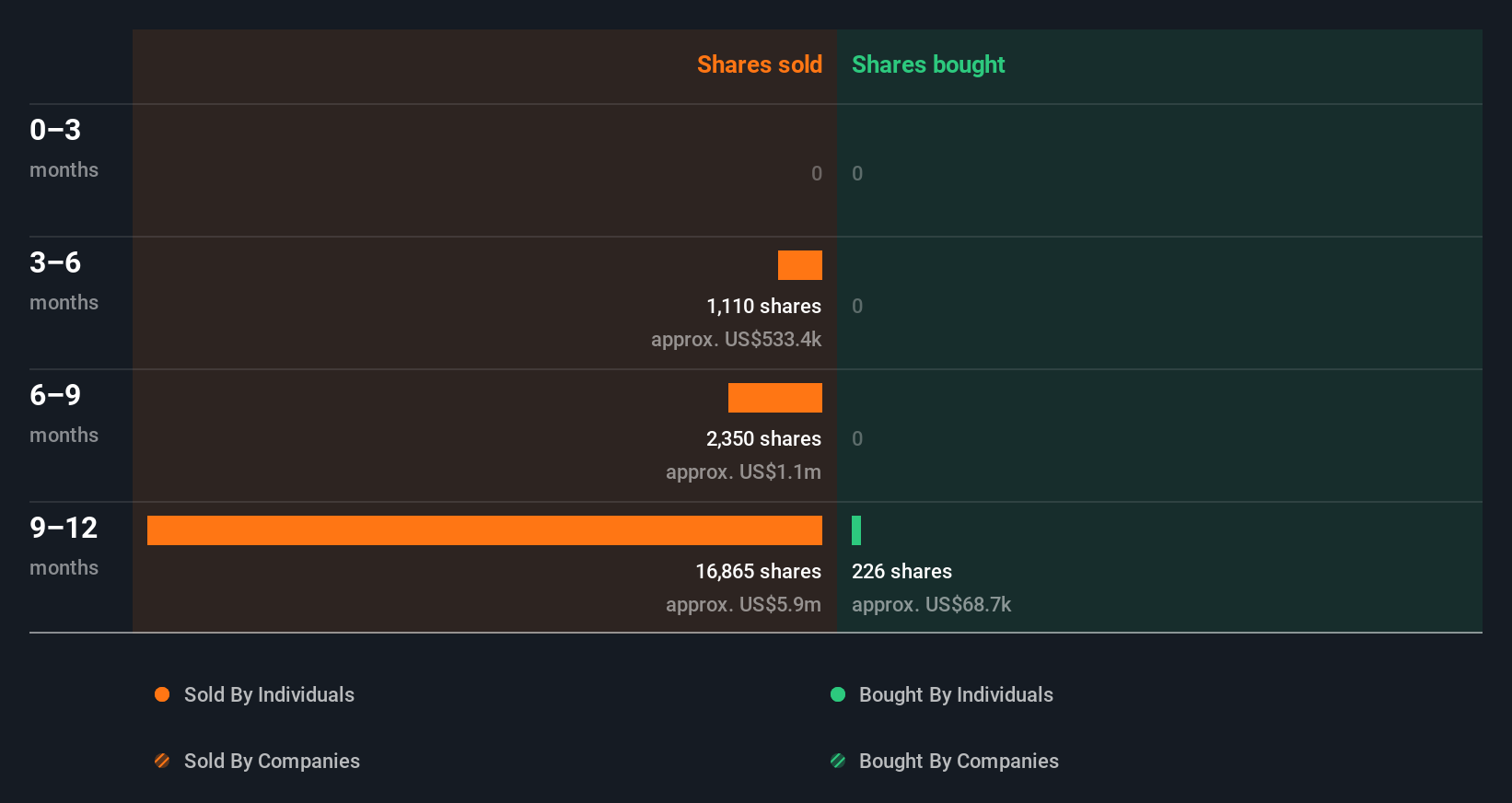1512x803 pixels.
Task: Select the orange sold bar for 6–9 months
Action: [x=775, y=398]
